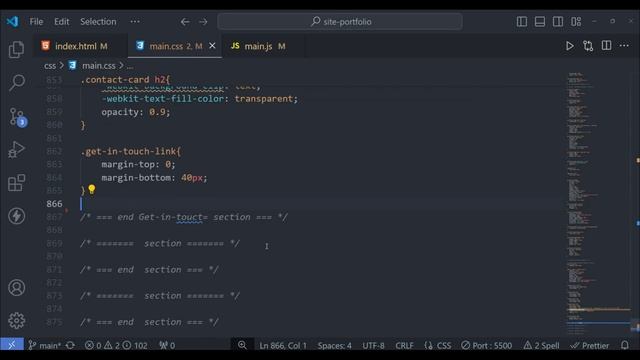Click the css folder breadcrumb
Image resolution: width=640 pixels, height=360 pixels.
tap(50, 66)
